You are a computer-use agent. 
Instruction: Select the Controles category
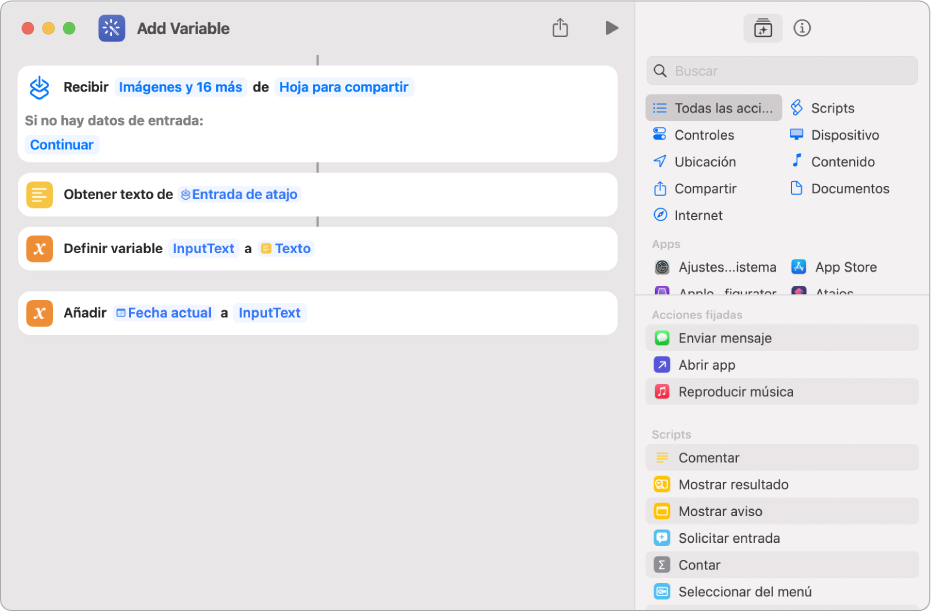pos(694,135)
